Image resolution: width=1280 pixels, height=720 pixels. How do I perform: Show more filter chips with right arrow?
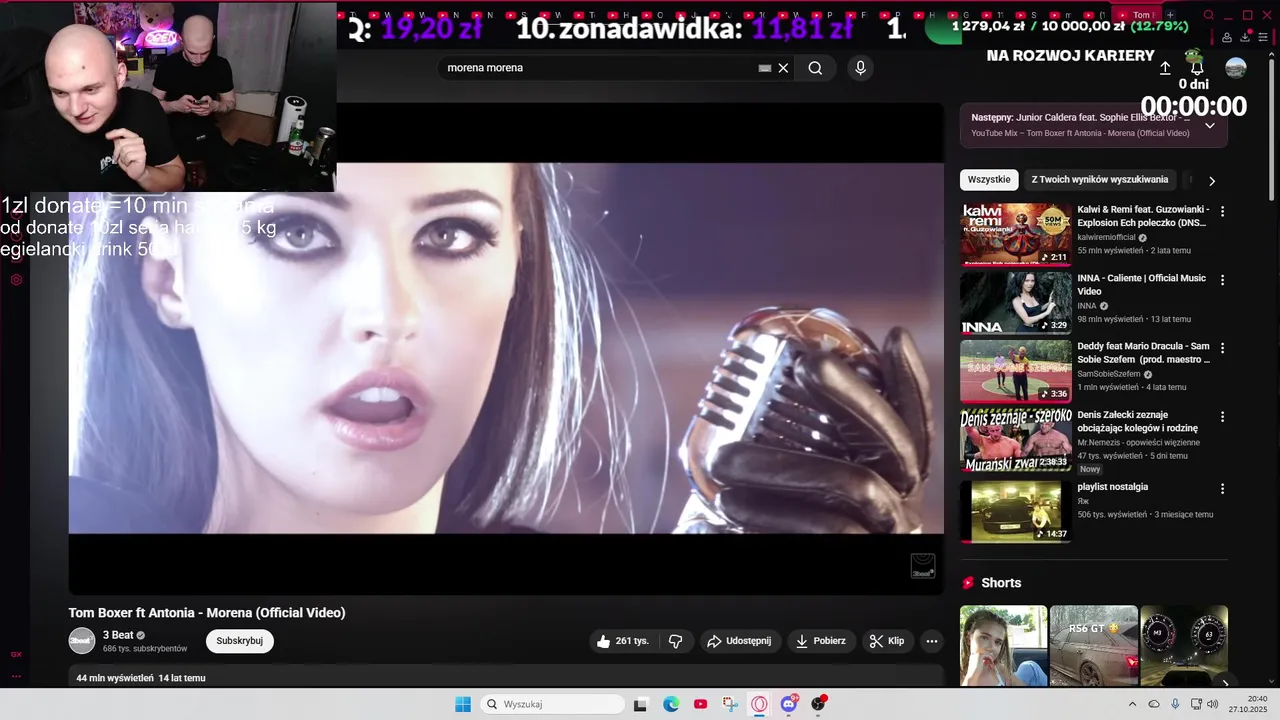tap(1212, 181)
